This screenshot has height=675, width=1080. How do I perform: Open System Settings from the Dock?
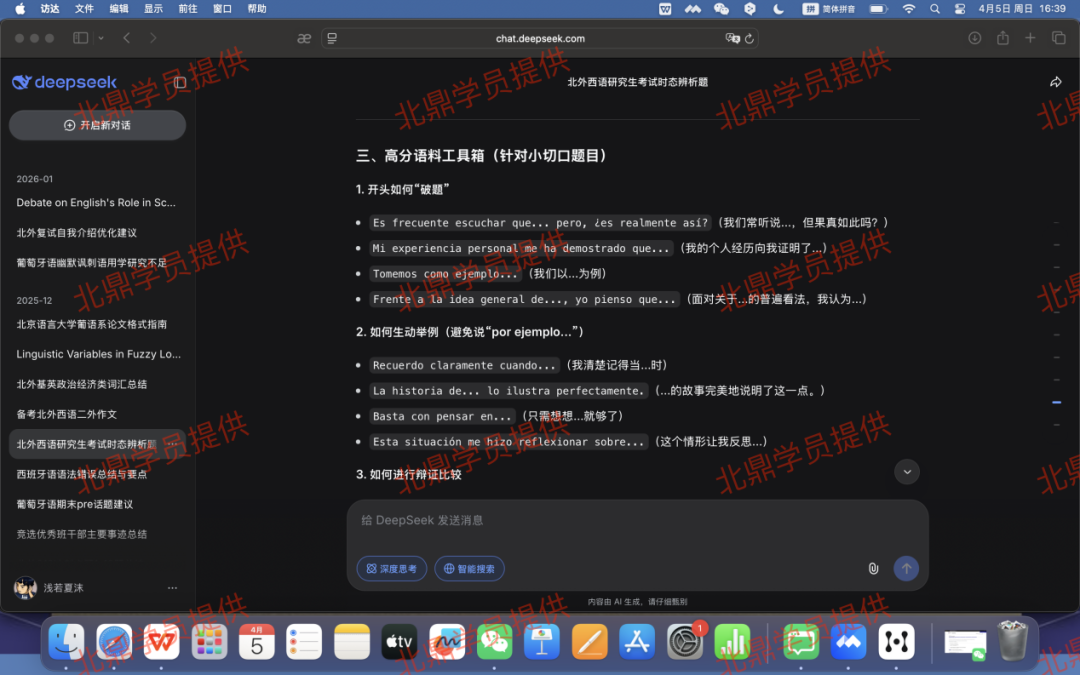point(685,641)
